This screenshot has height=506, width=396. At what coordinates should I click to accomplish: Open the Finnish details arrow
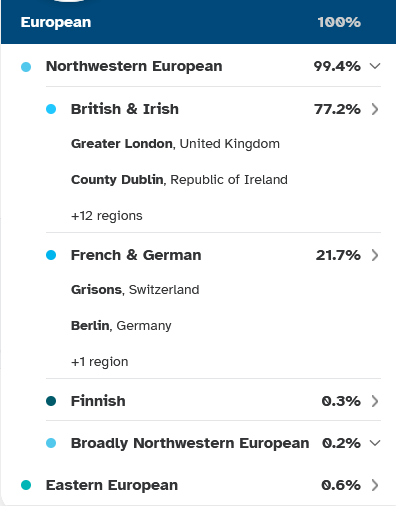point(375,401)
